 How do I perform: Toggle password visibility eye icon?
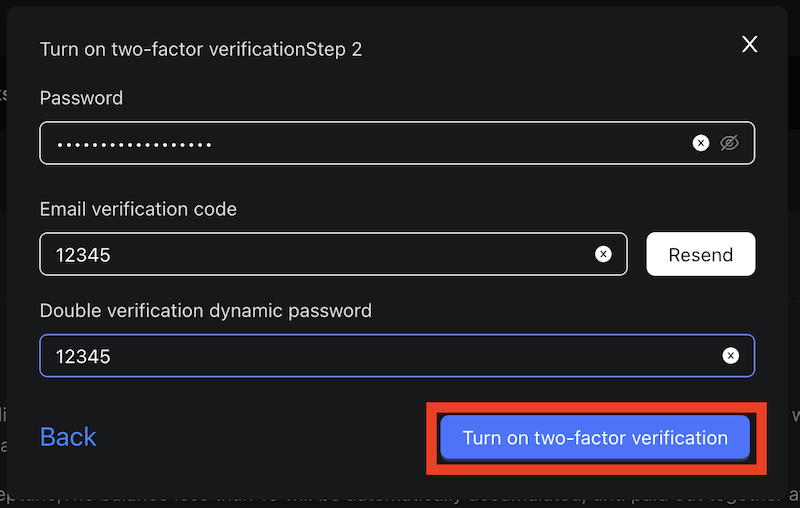pos(730,143)
